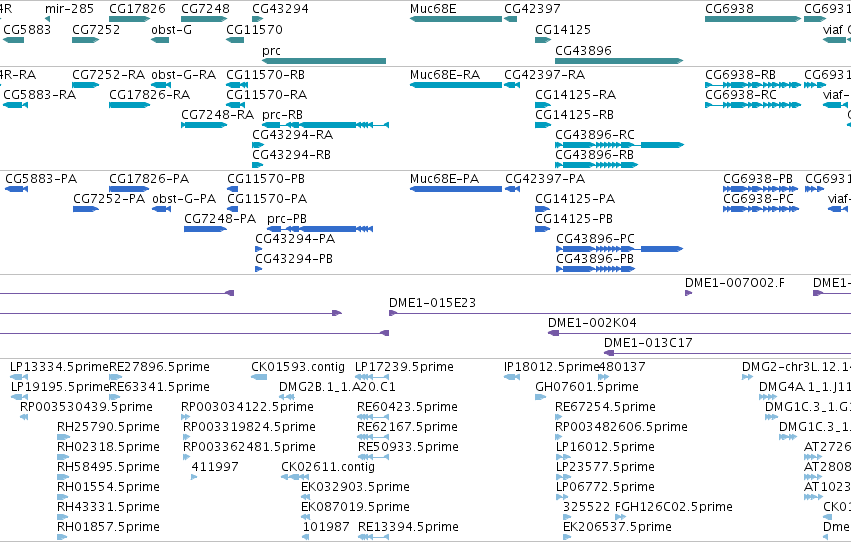
Task: Select the CG43294-RB transcript label
Action: pos(291,155)
